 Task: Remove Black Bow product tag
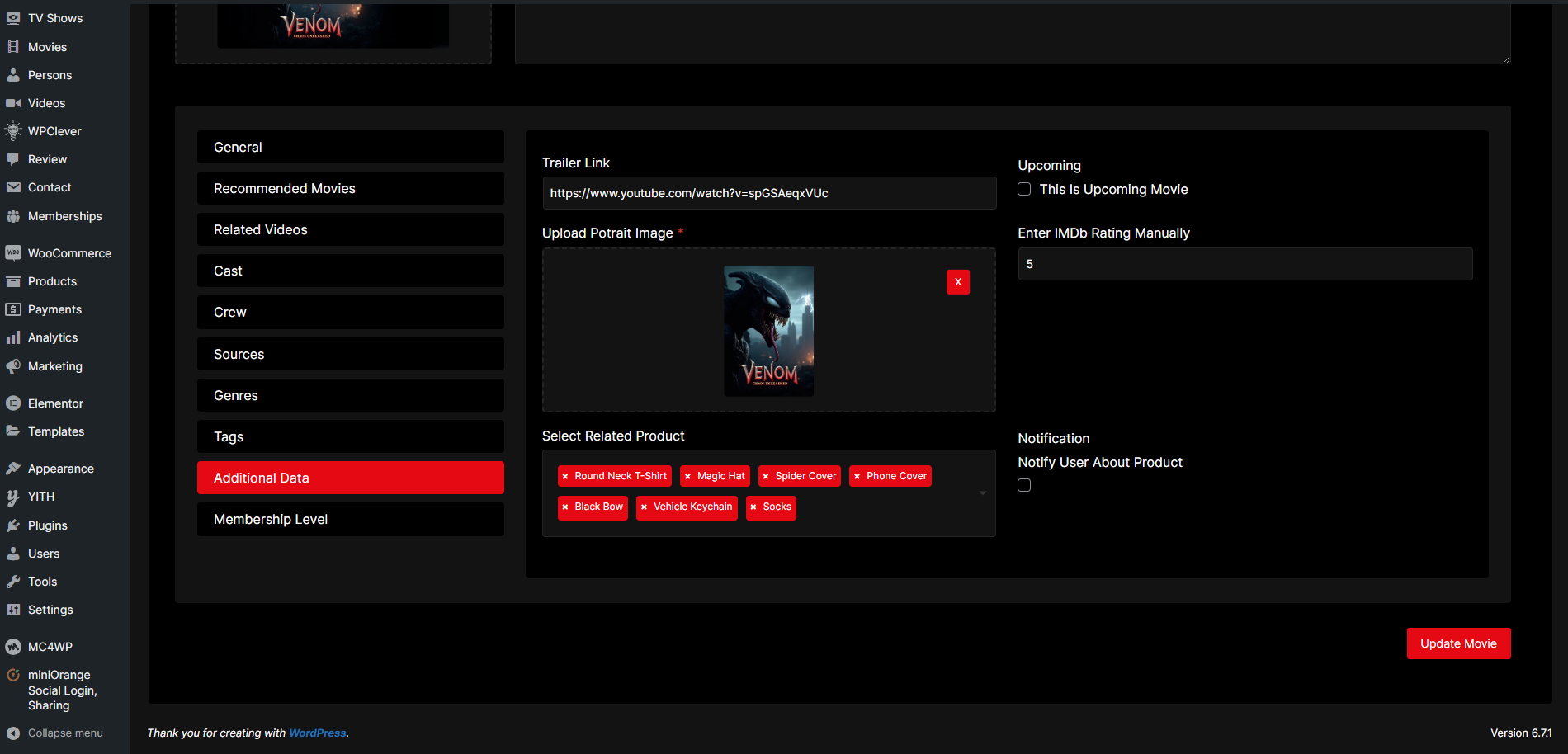coord(565,507)
